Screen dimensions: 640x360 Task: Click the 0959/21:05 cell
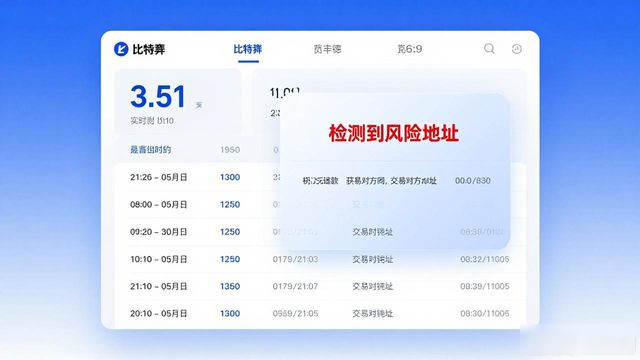pyautogui.click(x=296, y=313)
